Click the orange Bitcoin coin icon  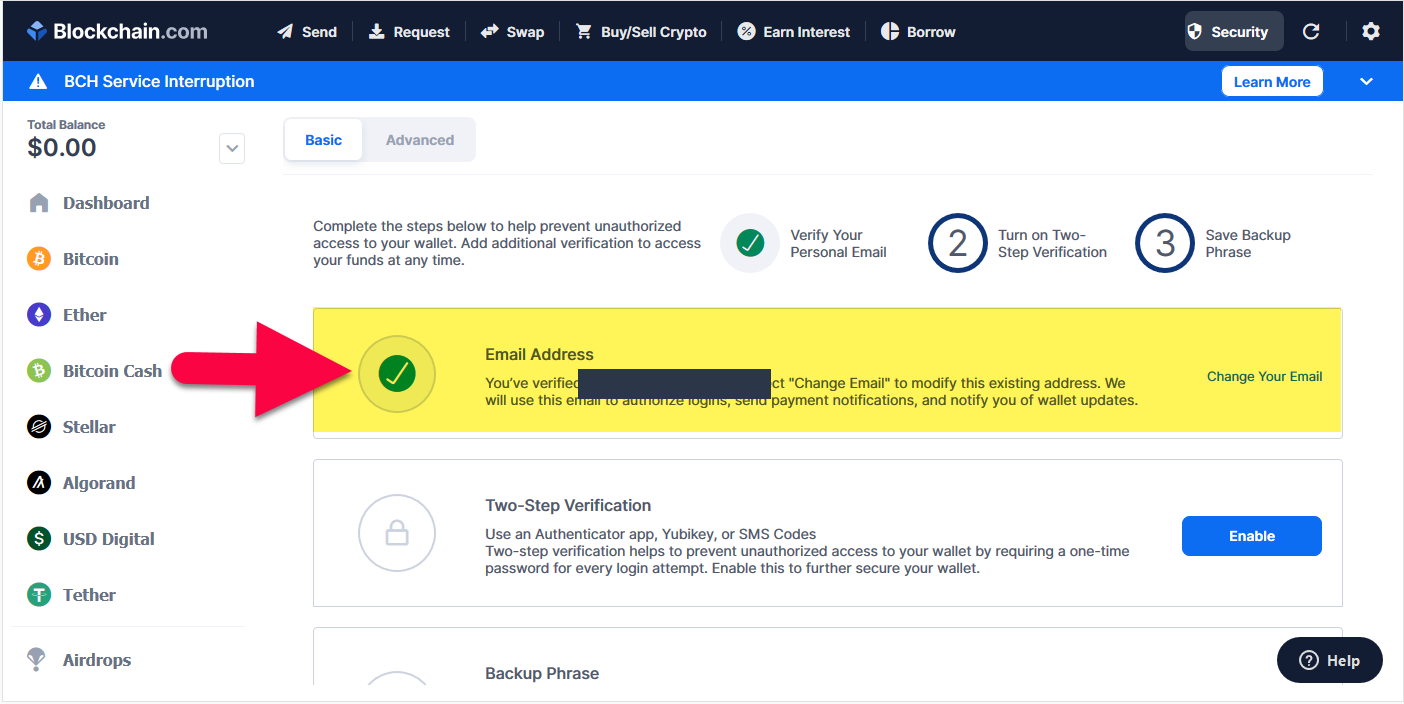coord(38,259)
